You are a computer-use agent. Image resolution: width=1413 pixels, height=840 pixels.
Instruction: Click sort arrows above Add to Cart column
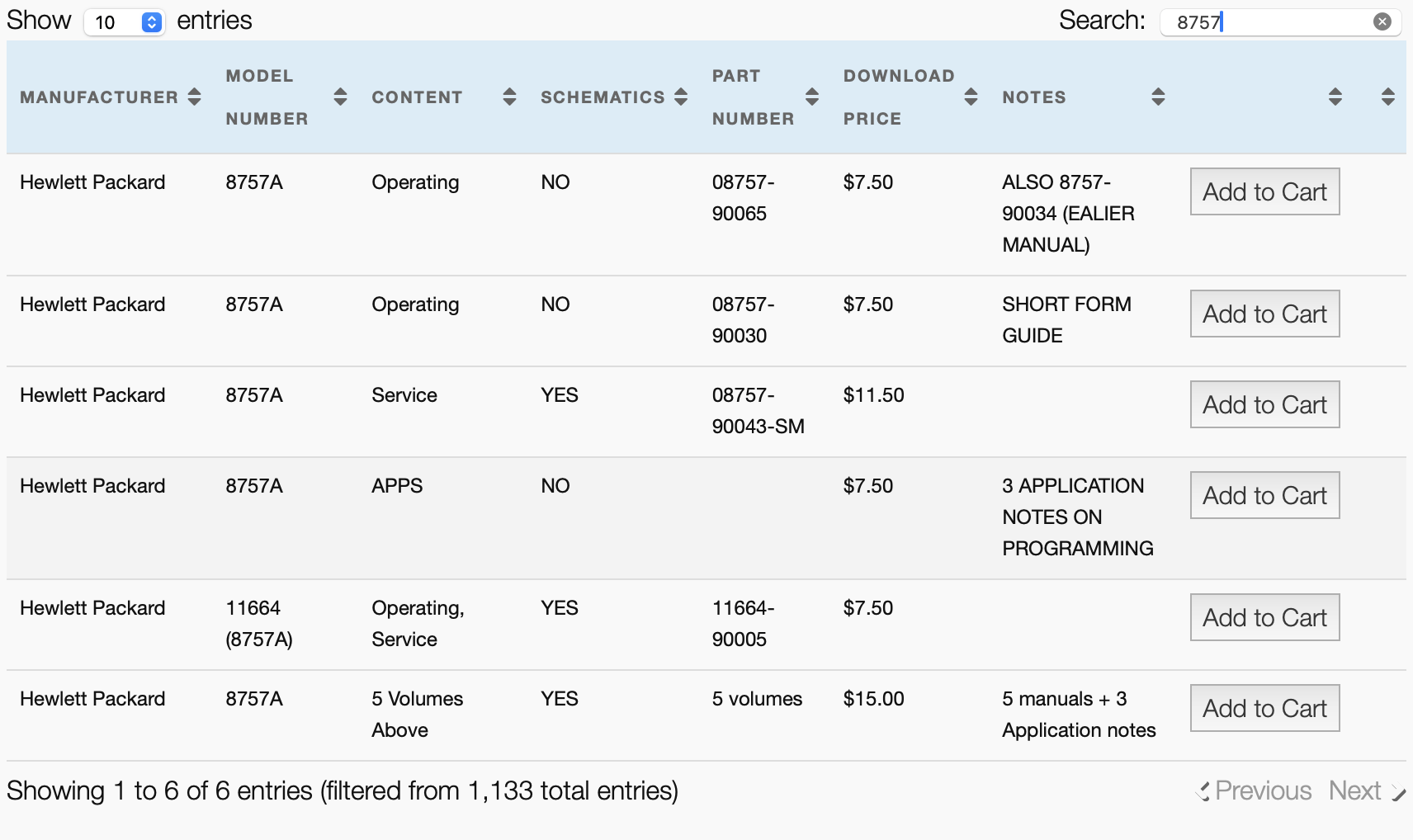tap(1335, 97)
